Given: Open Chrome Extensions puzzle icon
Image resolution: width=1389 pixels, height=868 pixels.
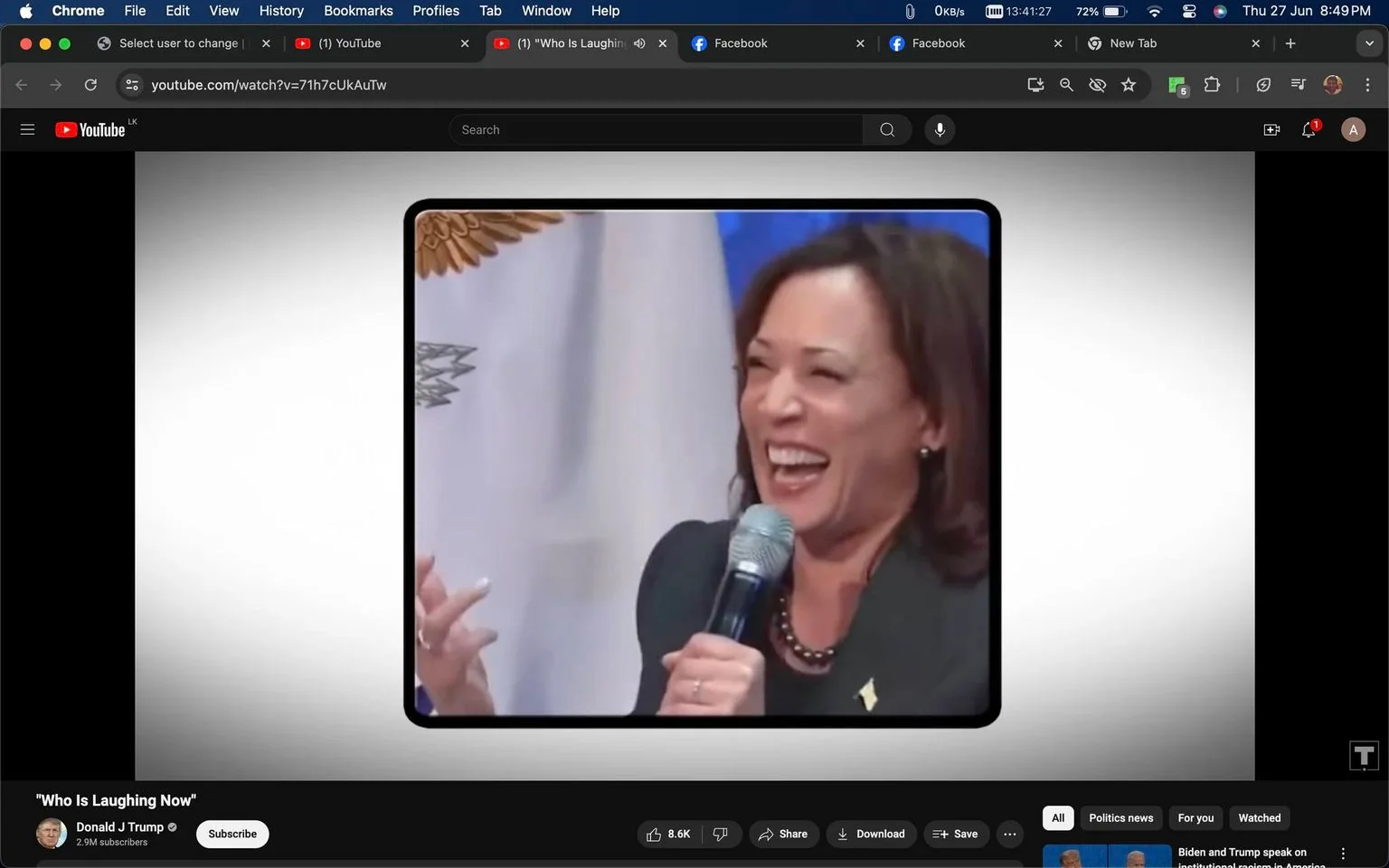Looking at the screenshot, I should pyautogui.click(x=1212, y=84).
